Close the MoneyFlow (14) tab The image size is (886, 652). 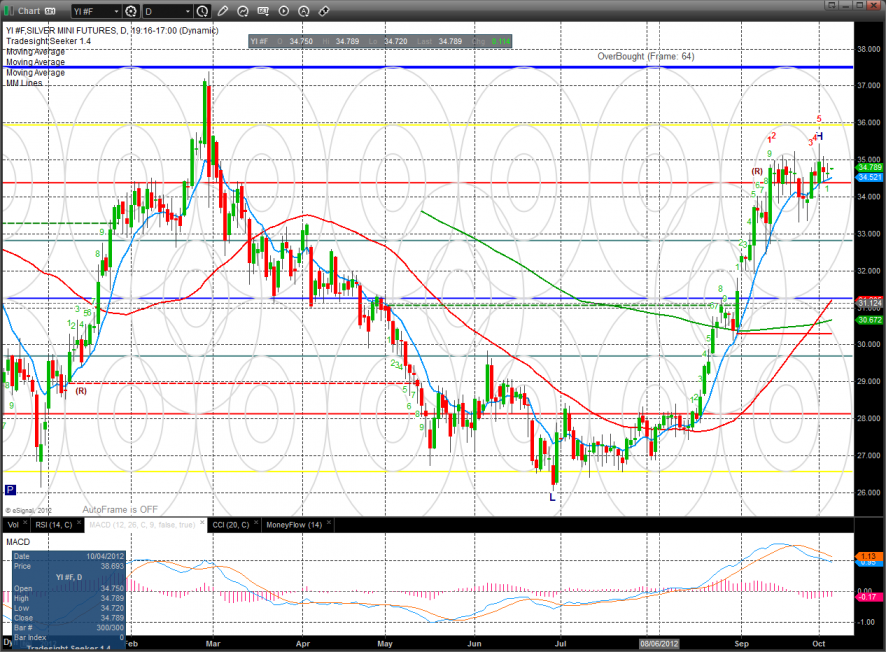click(x=329, y=524)
